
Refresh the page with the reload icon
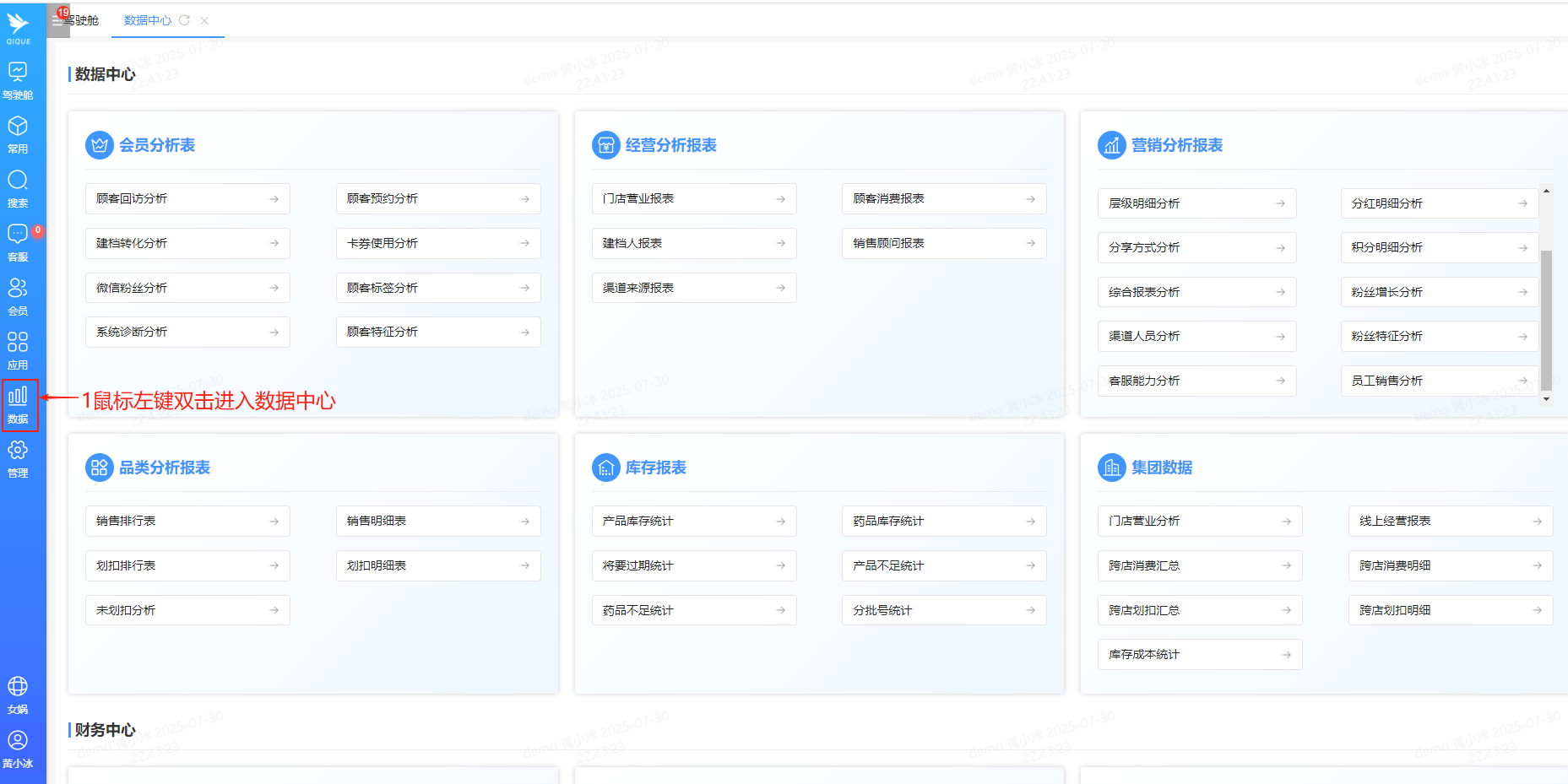point(185,20)
